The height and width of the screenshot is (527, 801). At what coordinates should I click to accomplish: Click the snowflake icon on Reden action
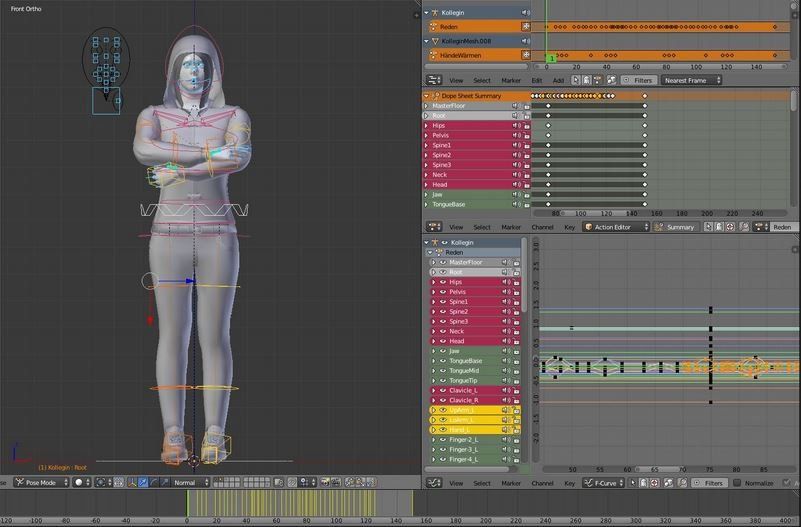[x=527, y=27]
